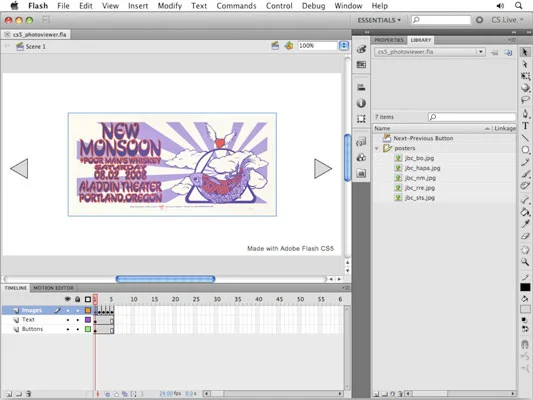Sort library by Name column arrow
Viewport: 533px width, 400px height.
point(487,128)
